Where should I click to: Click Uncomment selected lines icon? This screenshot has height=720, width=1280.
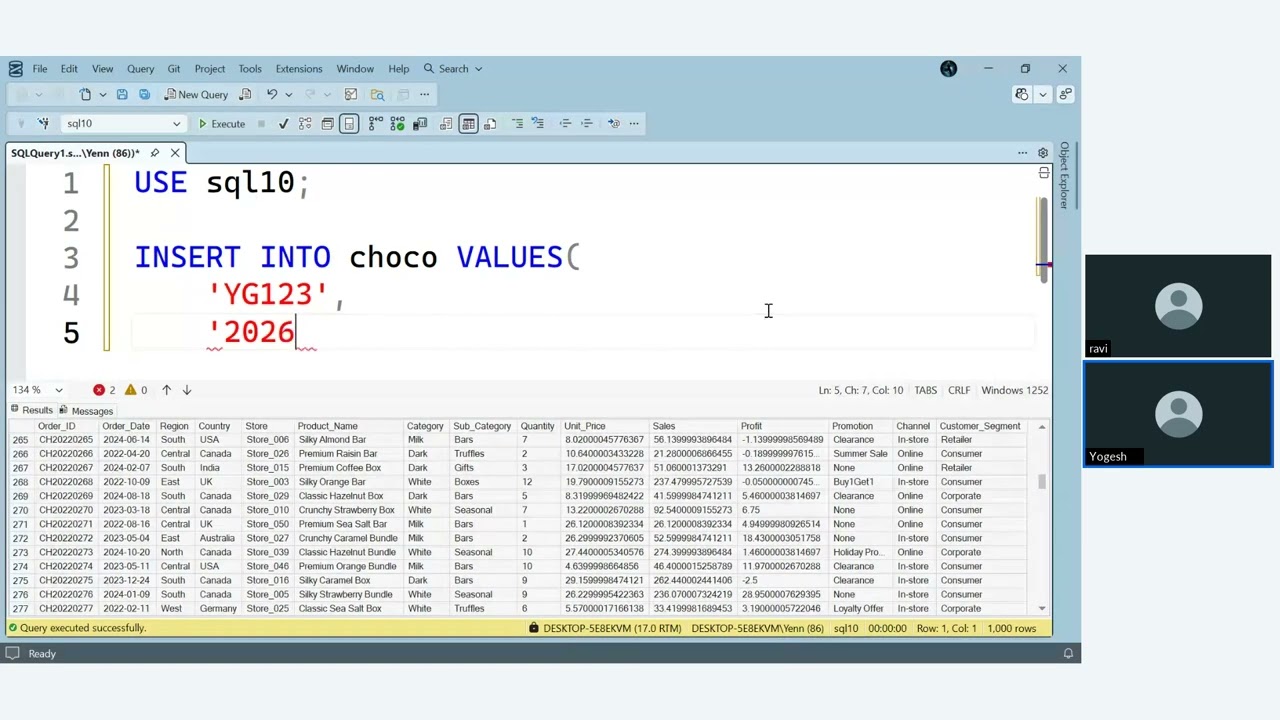(538, 124)
